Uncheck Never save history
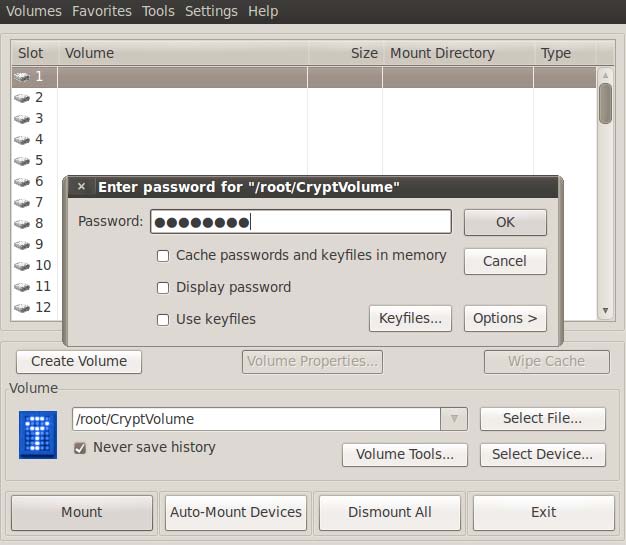Viewport: 626px width, 545px height. click(80, 448)
